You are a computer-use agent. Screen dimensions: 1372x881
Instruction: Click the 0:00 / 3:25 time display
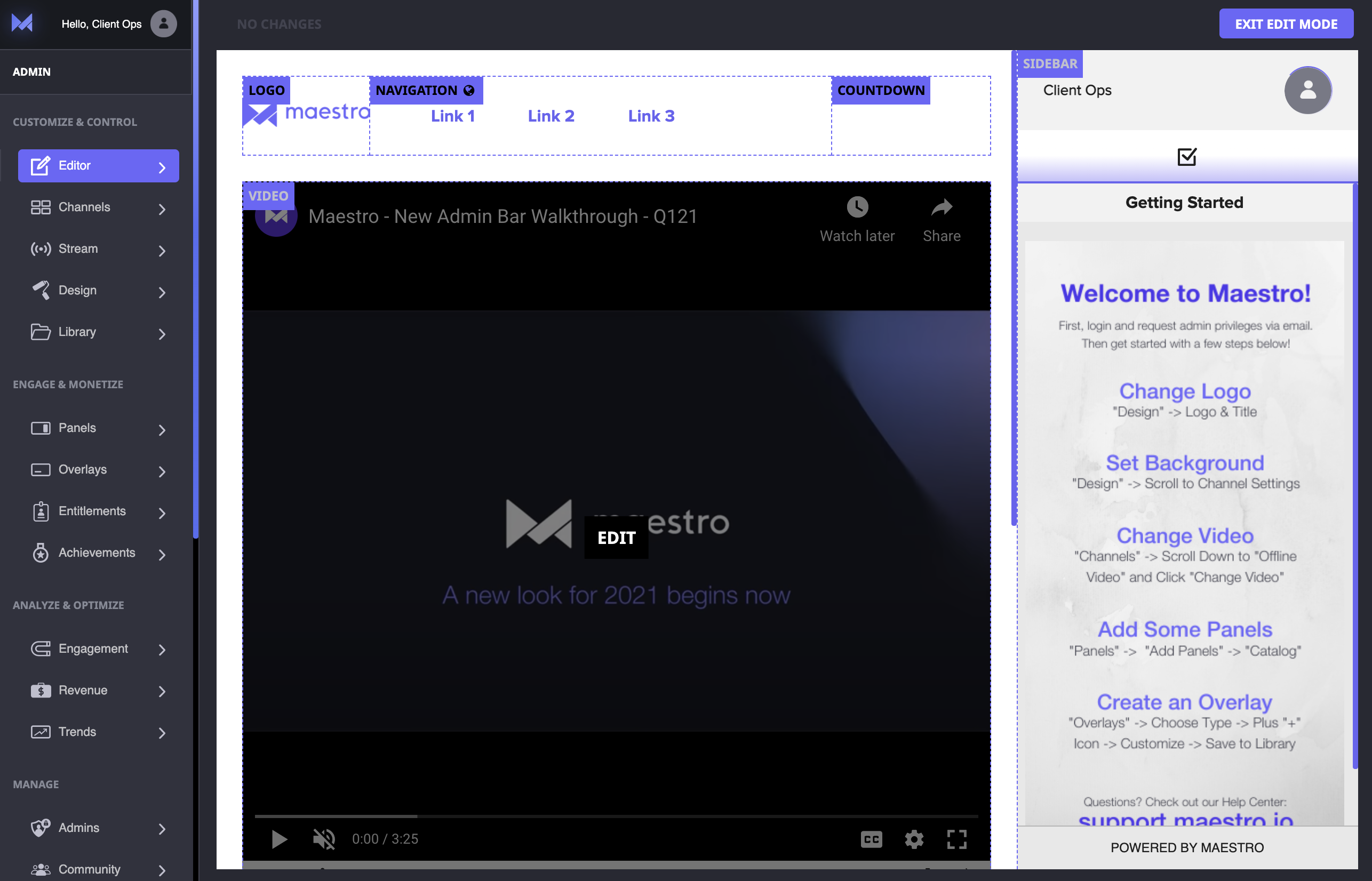coord(385,839)
